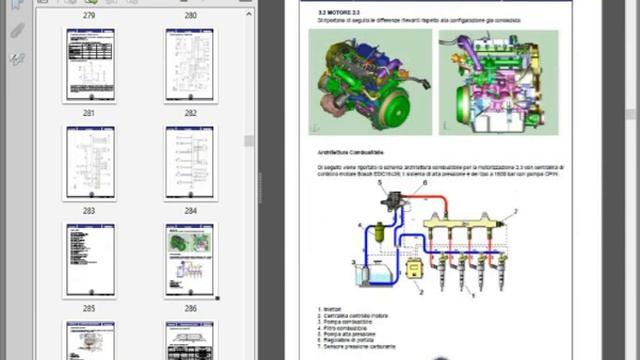Click the common rail in the diagram
The height and width of the screenshot is (360, 640).
point(464,223)
